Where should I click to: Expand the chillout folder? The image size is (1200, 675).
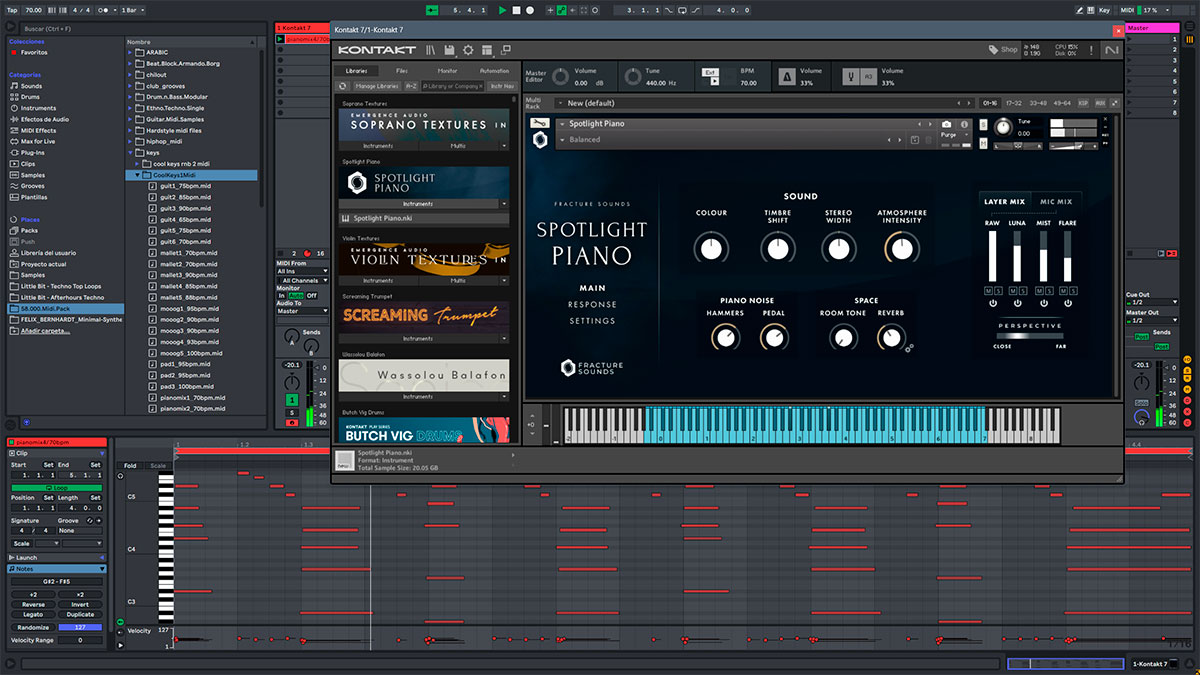pos(131,74)
